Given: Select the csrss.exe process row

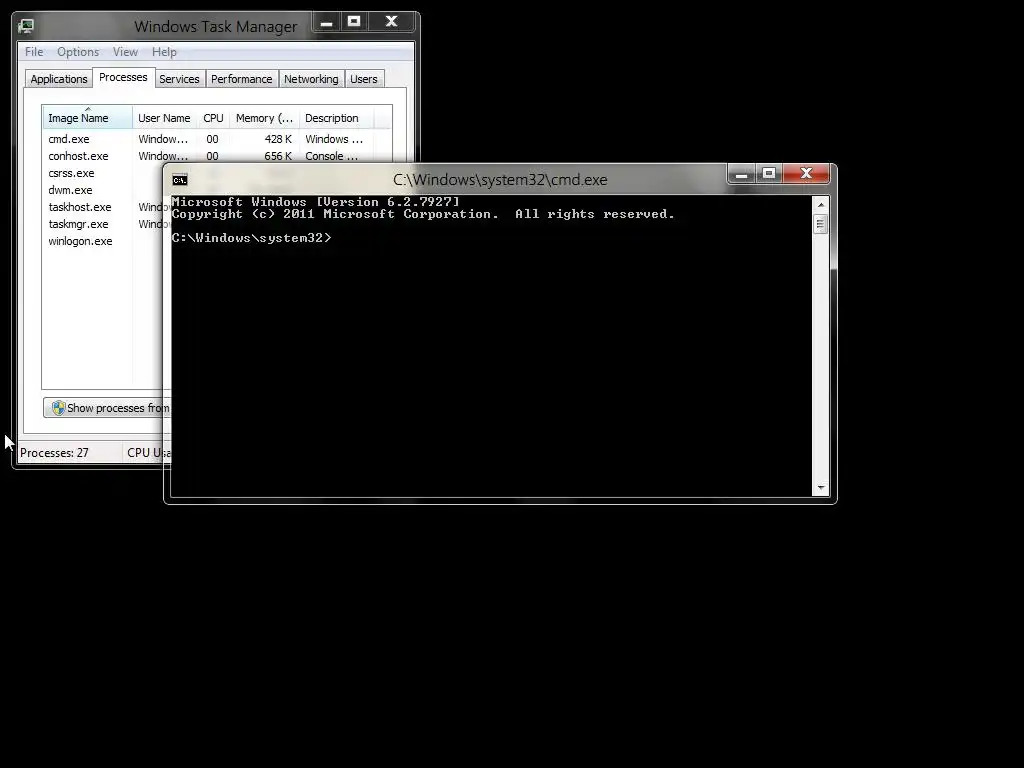Looking at the screenshot, I should [x=103, y=173].
